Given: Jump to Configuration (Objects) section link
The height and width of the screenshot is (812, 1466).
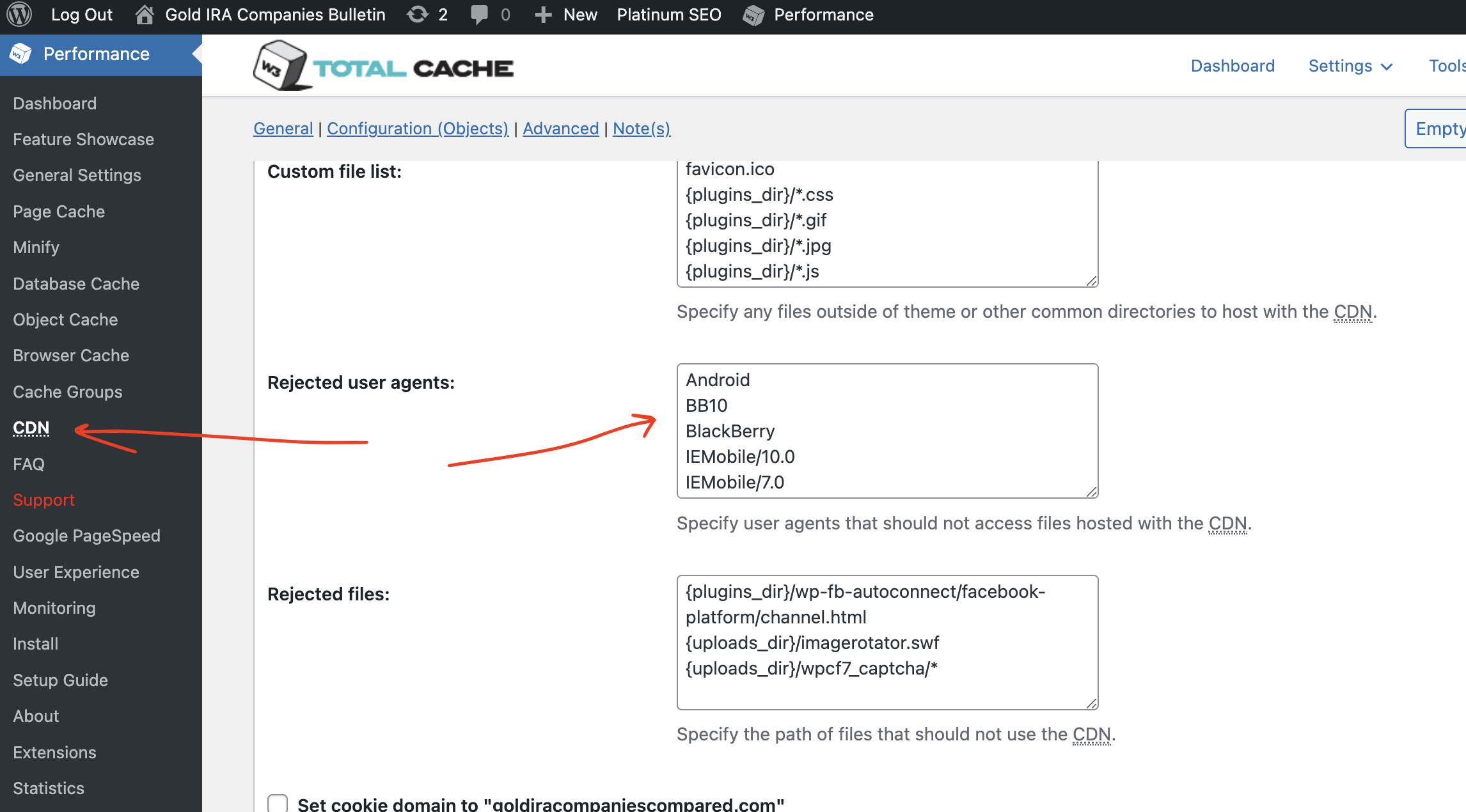Looking at the screenshot, I should click(x=418, y=129).
